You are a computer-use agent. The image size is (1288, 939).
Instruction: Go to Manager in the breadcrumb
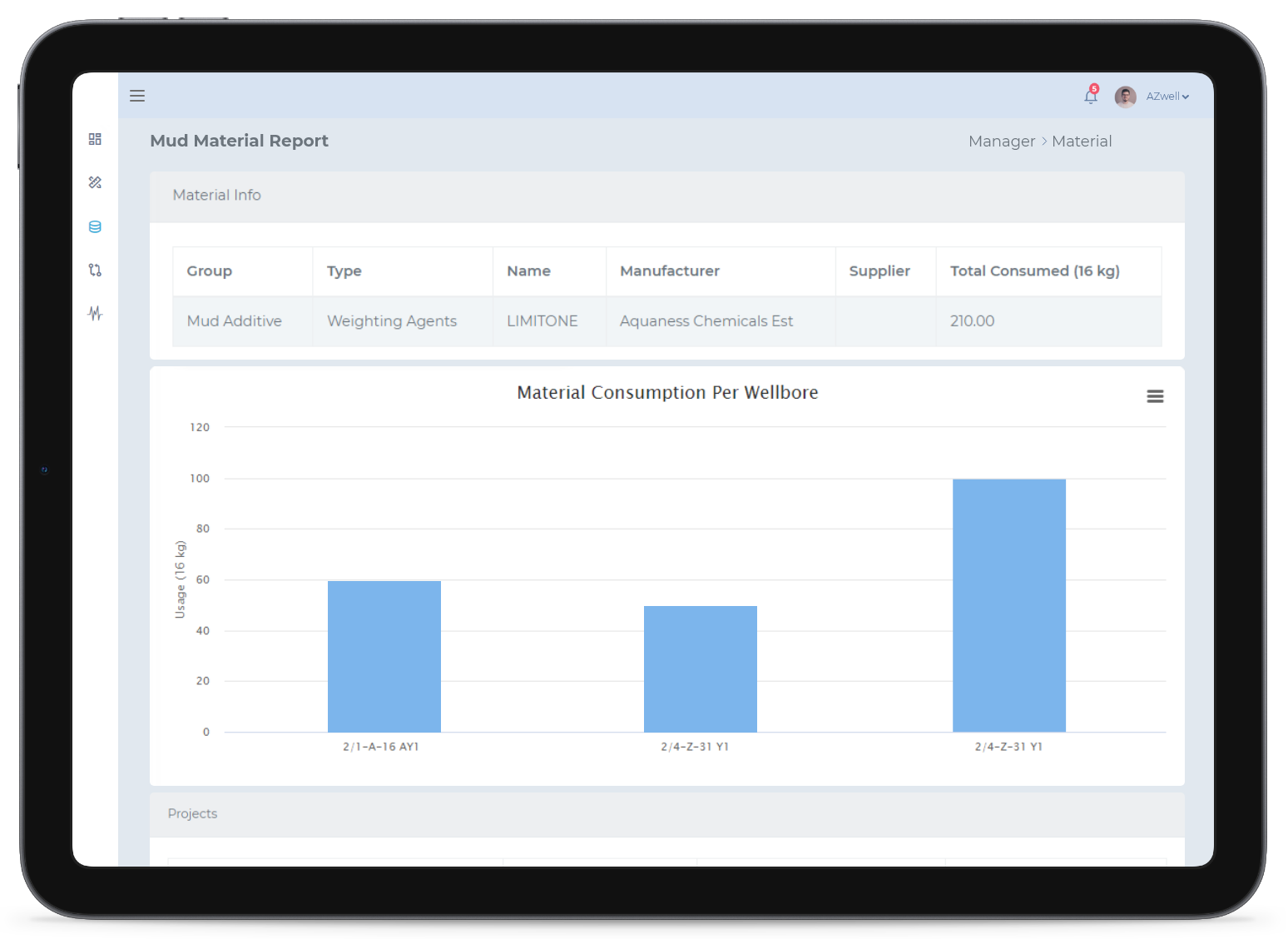point(1001,142)
